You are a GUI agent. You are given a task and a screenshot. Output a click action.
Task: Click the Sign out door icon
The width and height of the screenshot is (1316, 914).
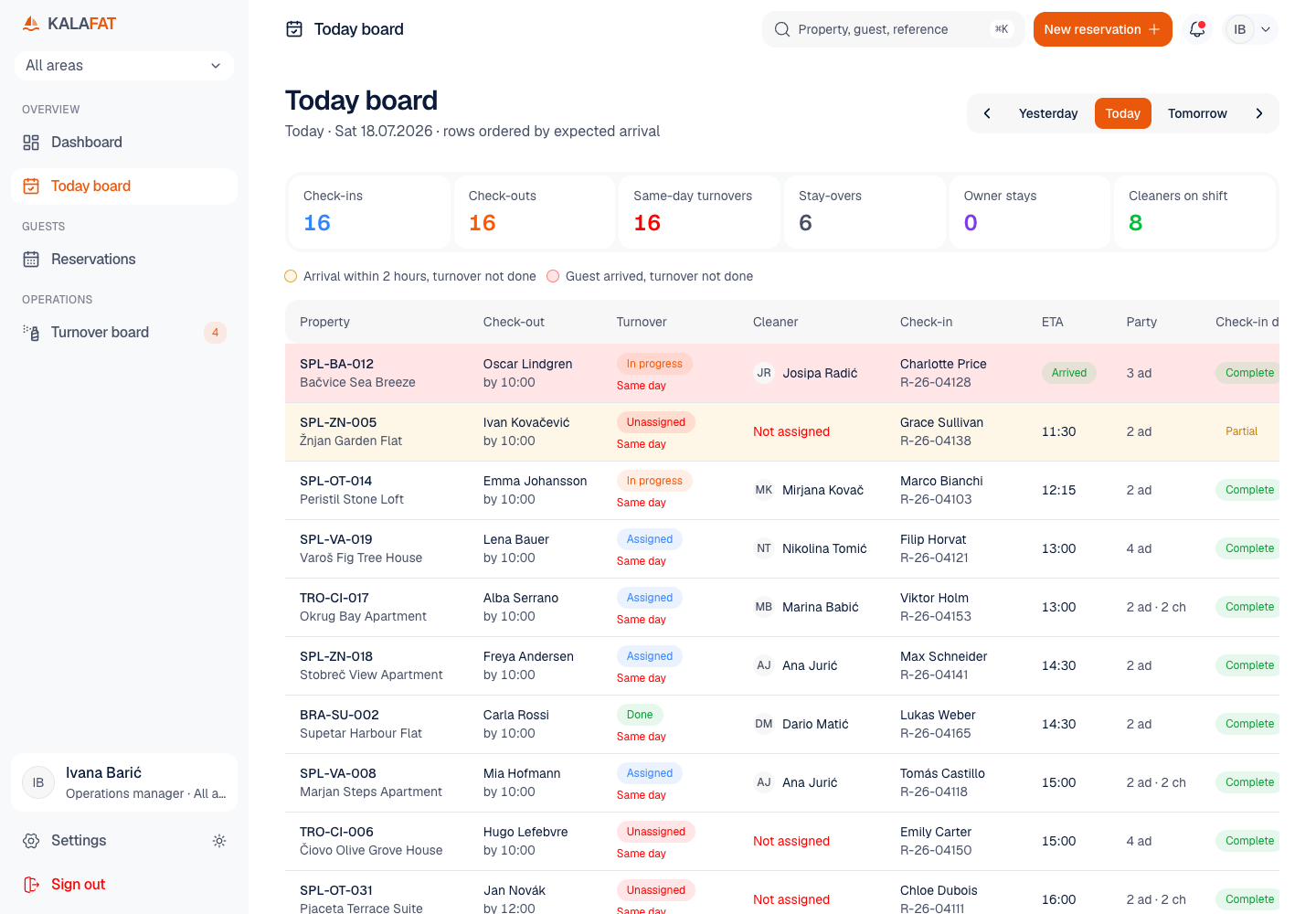(31, 885)
